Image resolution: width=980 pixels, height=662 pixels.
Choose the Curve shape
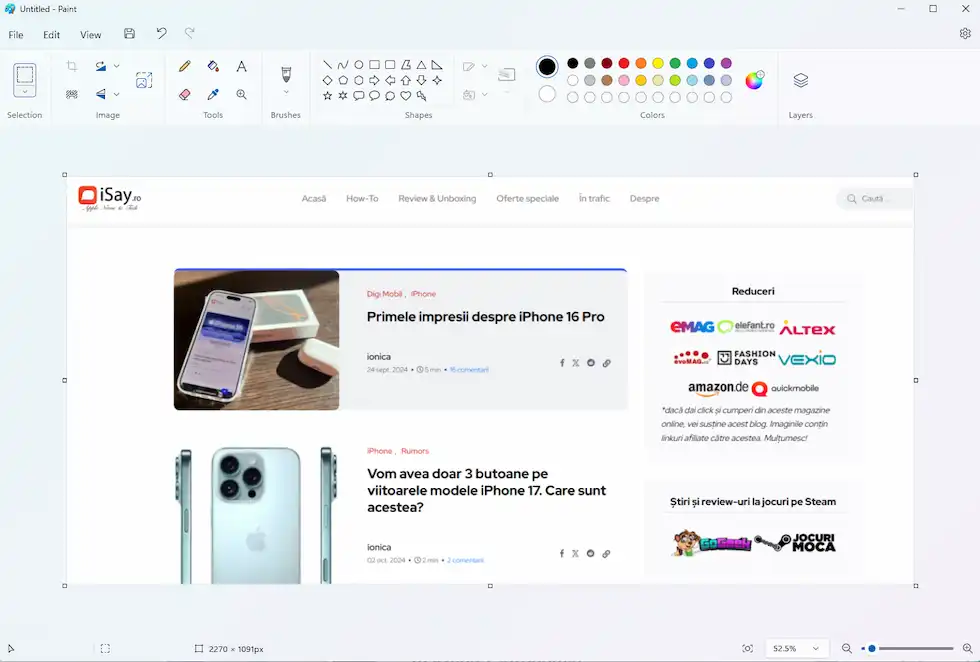[343, 64]
